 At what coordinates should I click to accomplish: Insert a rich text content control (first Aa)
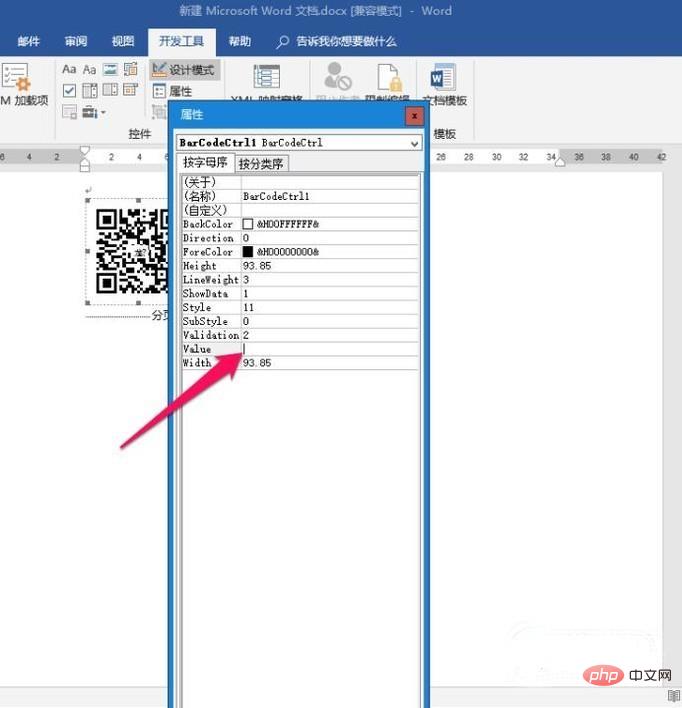pos(69,70)
